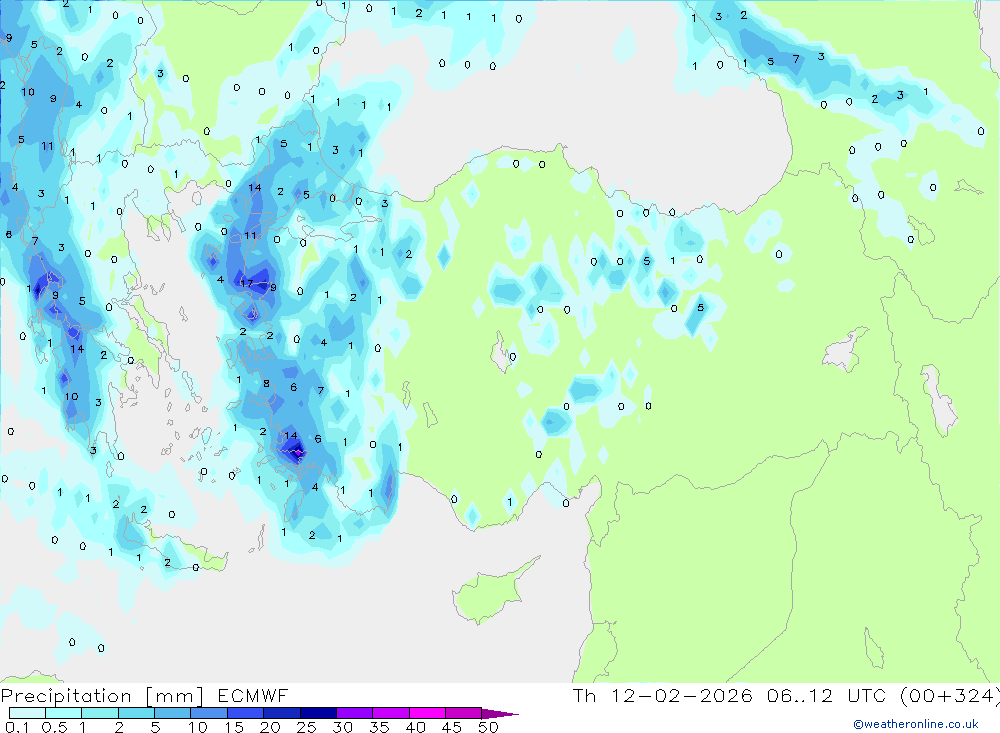Screen dimensions: 1000x733
Task: Click the 5–10 mm legend color box
Action: pos(173,713)
